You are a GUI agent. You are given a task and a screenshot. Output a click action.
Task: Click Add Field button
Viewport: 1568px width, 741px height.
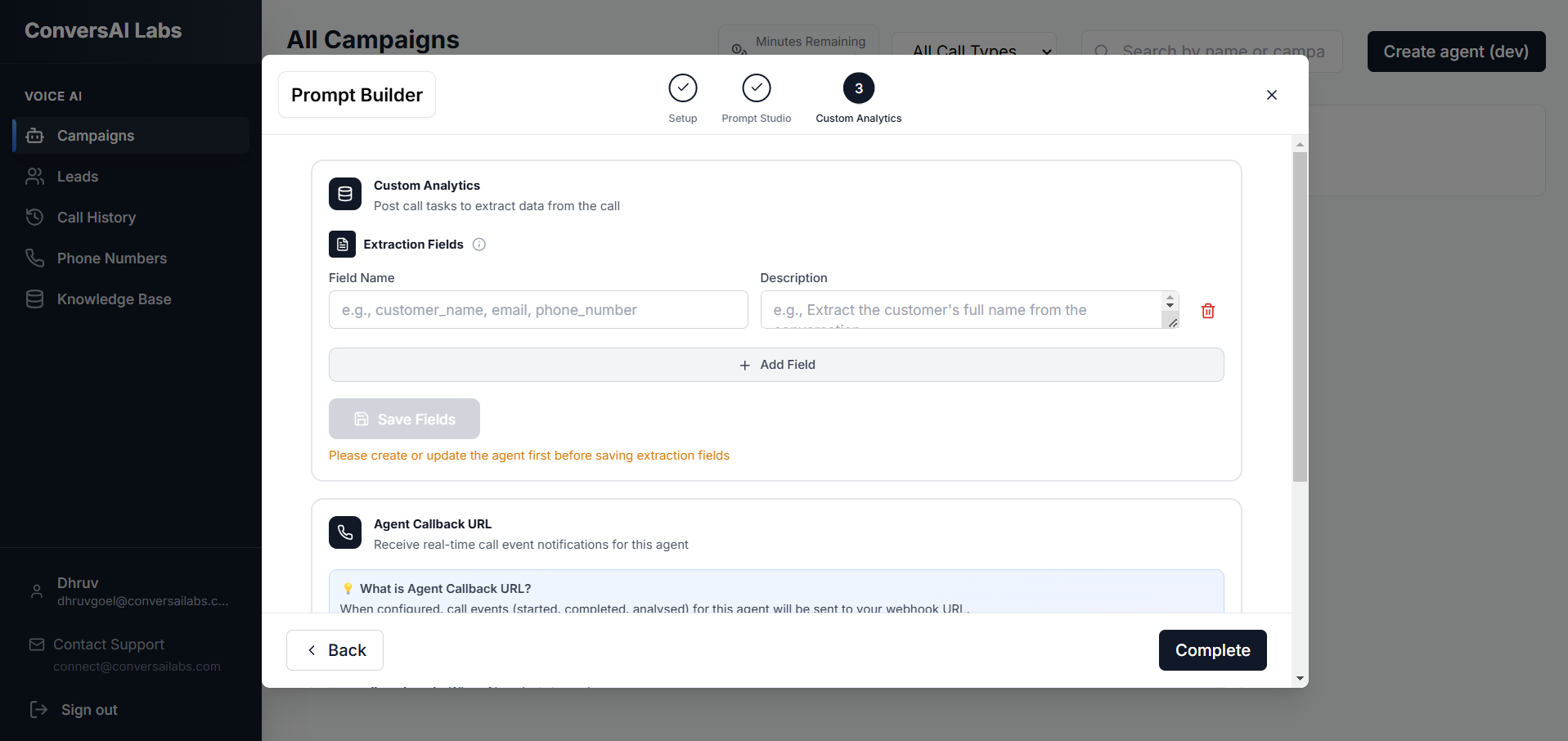[x=776, y=365]
